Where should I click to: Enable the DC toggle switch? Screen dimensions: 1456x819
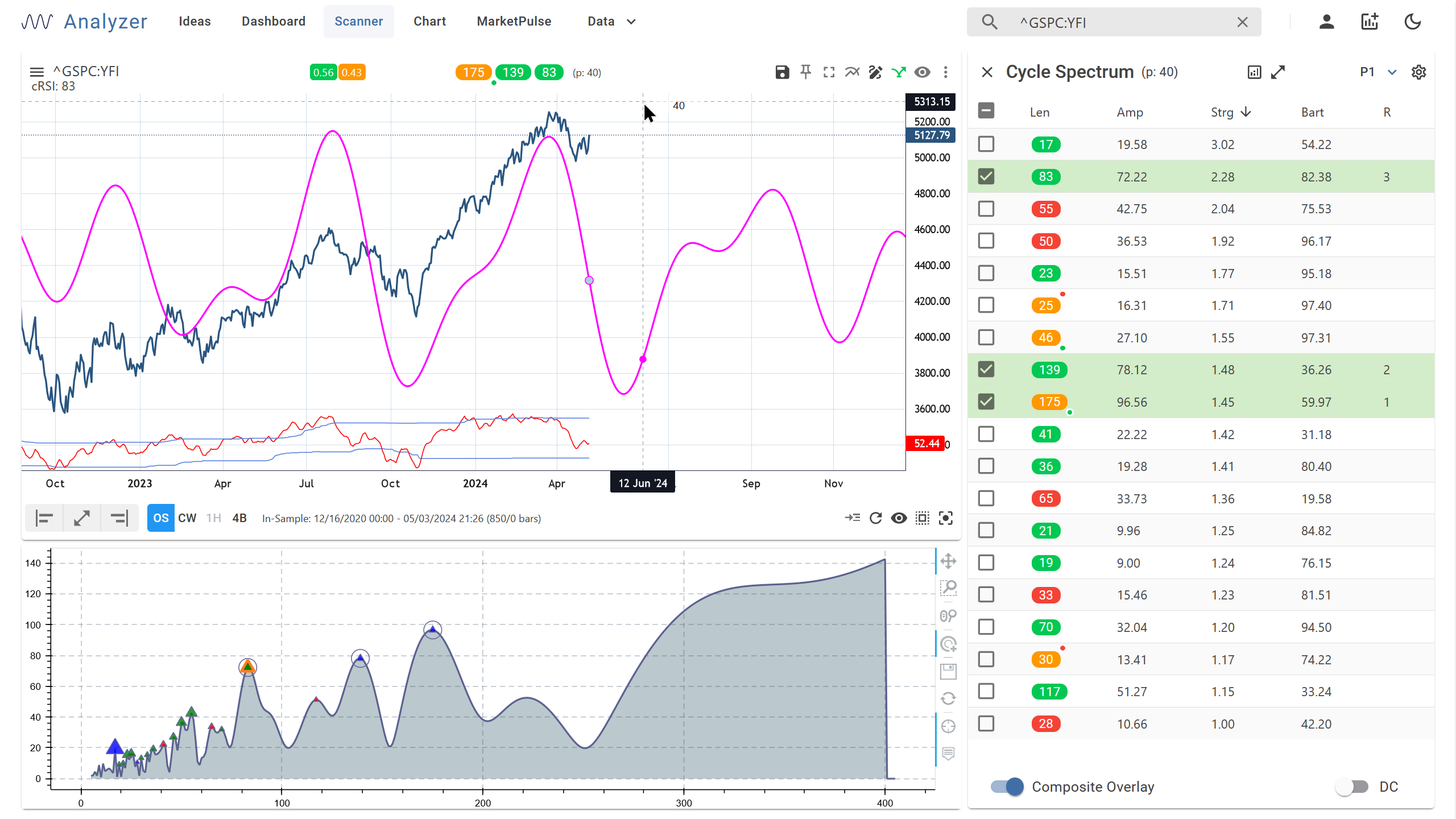(x=1351, y=787)
